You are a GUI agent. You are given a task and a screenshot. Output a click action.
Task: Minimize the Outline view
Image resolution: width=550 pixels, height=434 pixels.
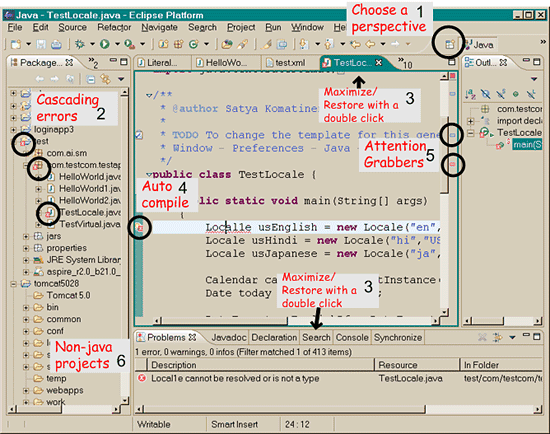click(526, 61)
